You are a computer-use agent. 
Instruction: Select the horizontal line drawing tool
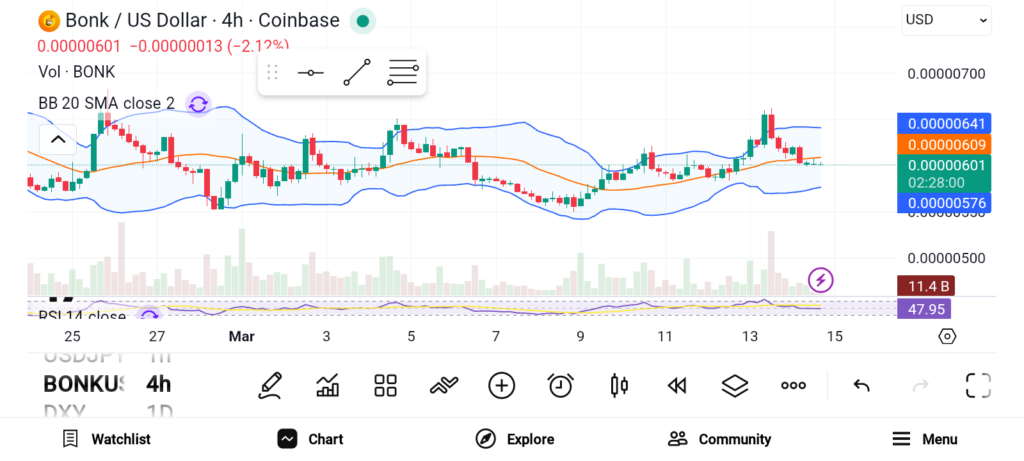coord(311,73)
